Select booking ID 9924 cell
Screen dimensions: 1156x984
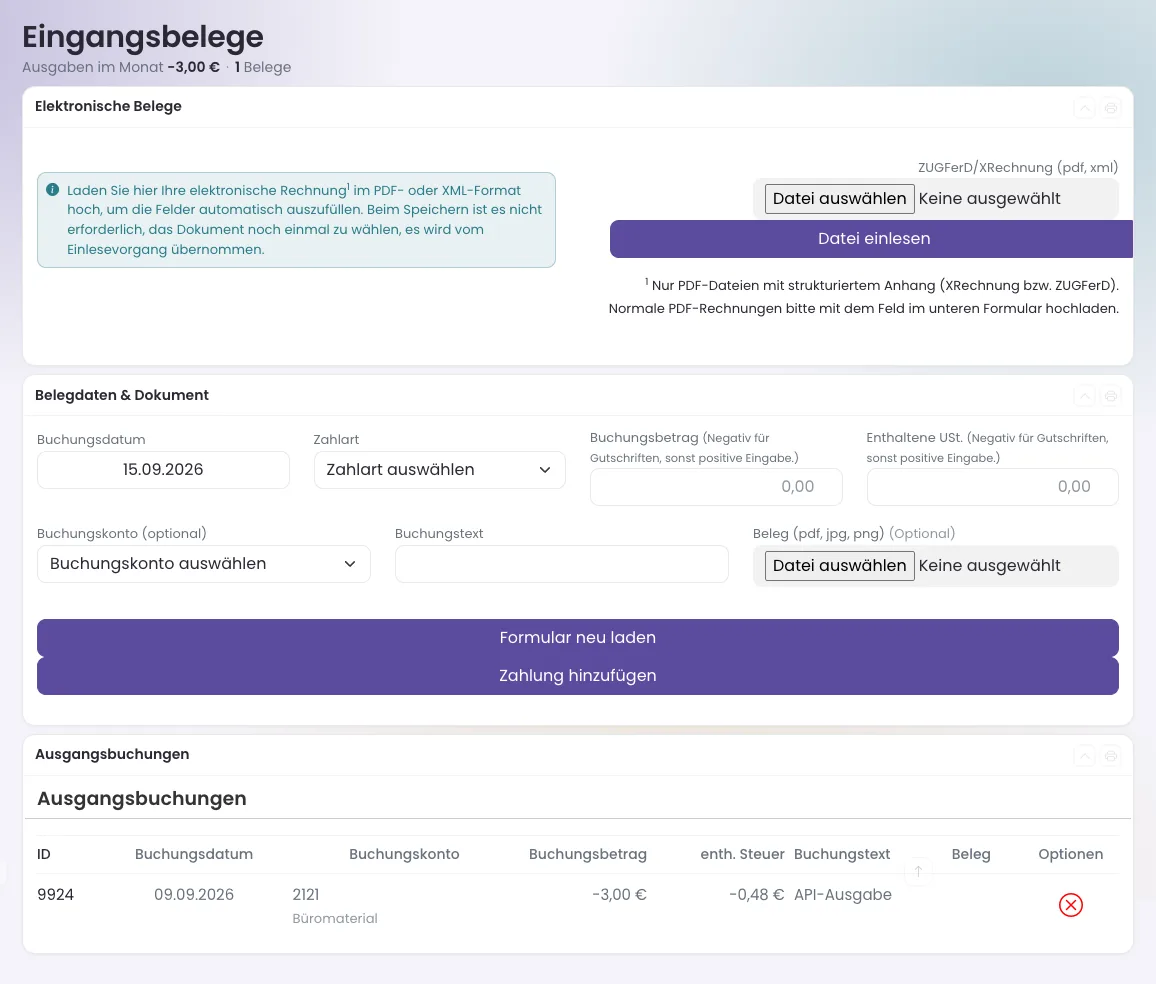coord(55,895)
